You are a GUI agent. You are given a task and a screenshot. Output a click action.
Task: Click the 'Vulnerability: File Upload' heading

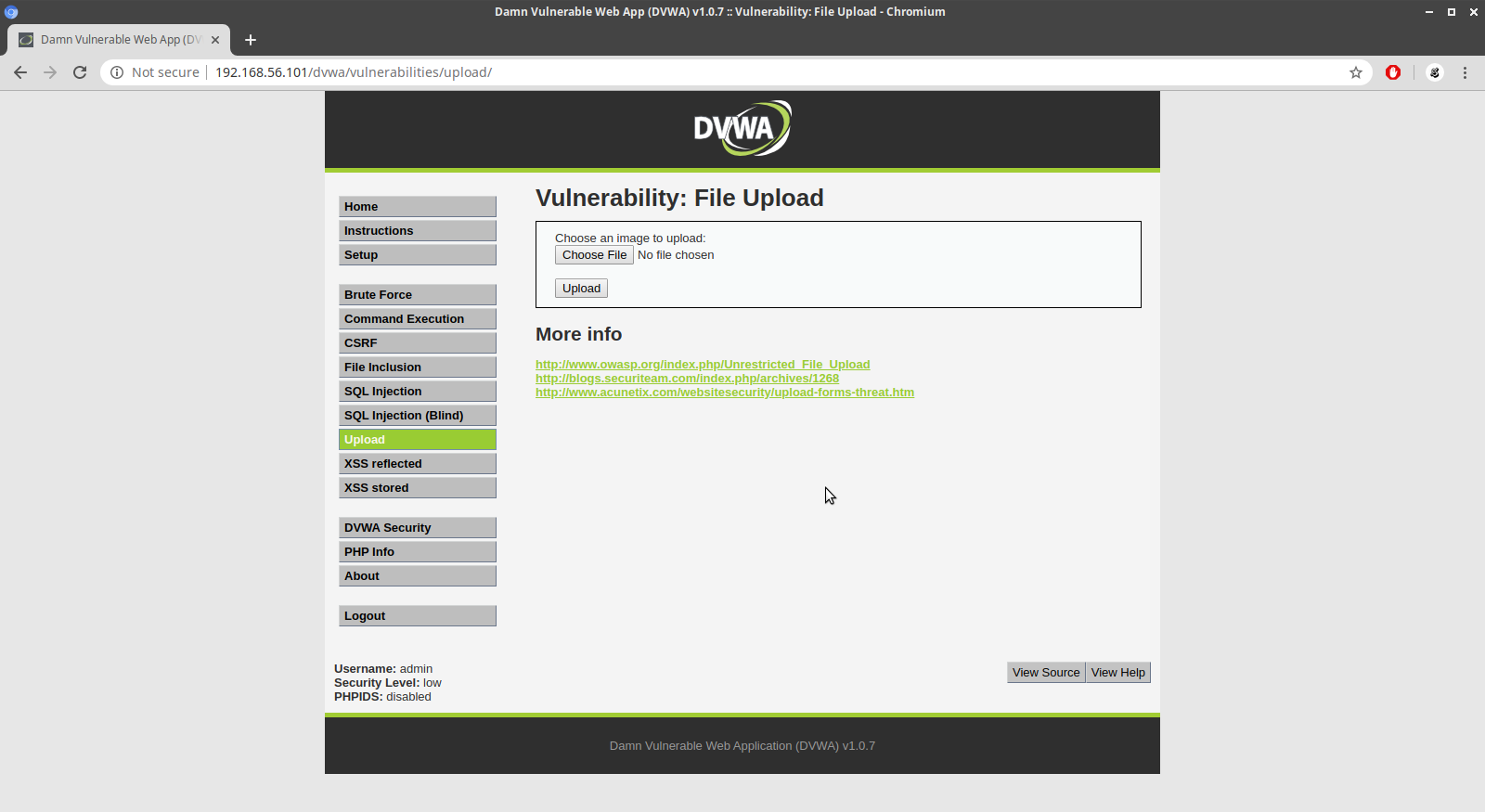[x=679, y=198]
